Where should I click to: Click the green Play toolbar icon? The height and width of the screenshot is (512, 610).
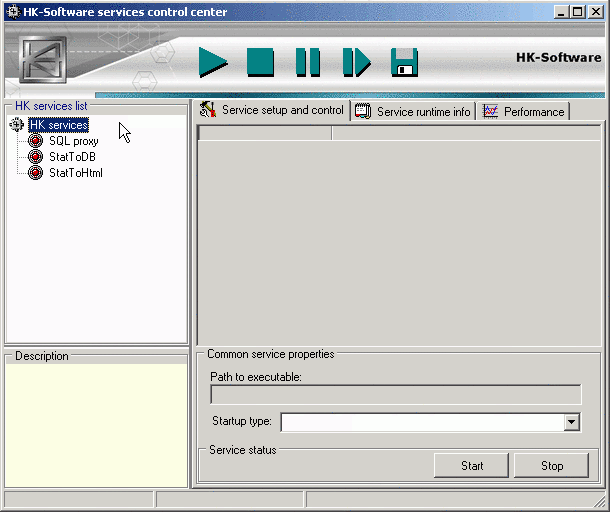tap(213, 62)
